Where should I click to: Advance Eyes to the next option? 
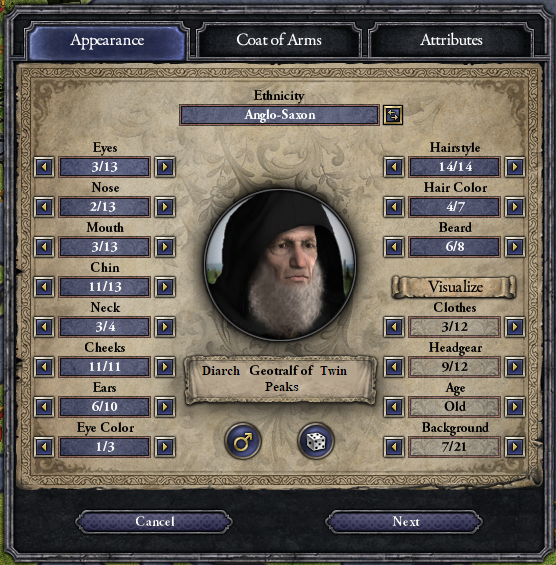click(x=165, y=167)
